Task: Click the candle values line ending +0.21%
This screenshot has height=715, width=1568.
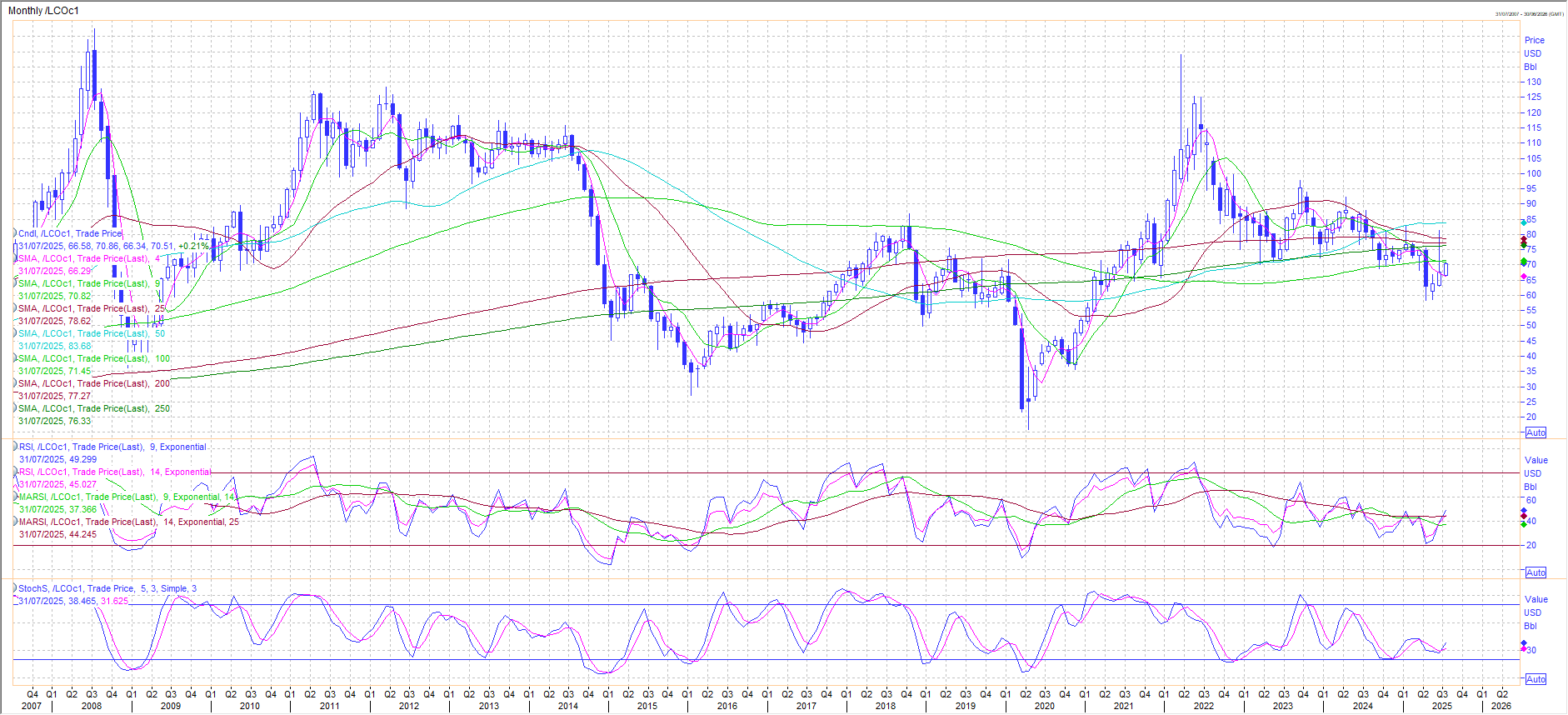Action: tap(113, 246)
